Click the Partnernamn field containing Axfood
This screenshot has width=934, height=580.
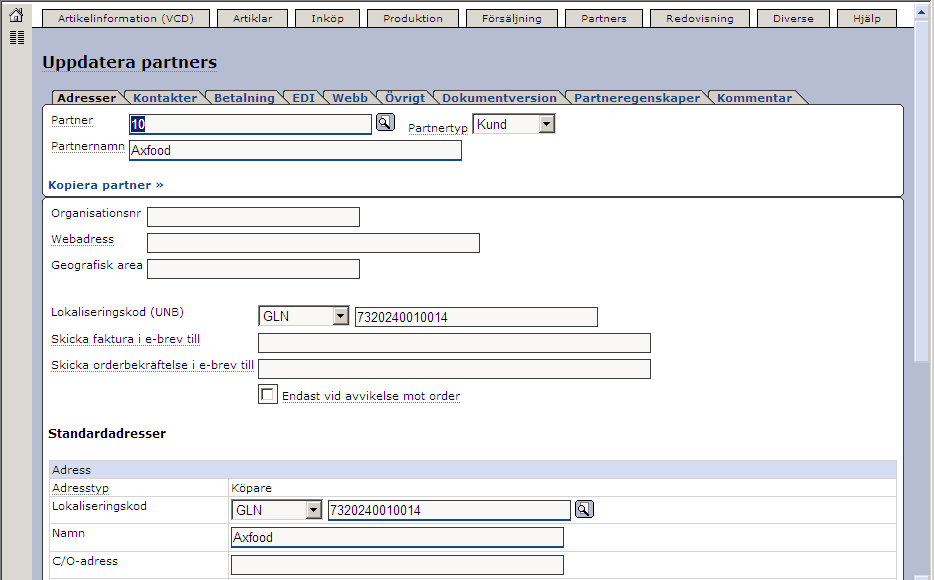(x=295, y=150)
